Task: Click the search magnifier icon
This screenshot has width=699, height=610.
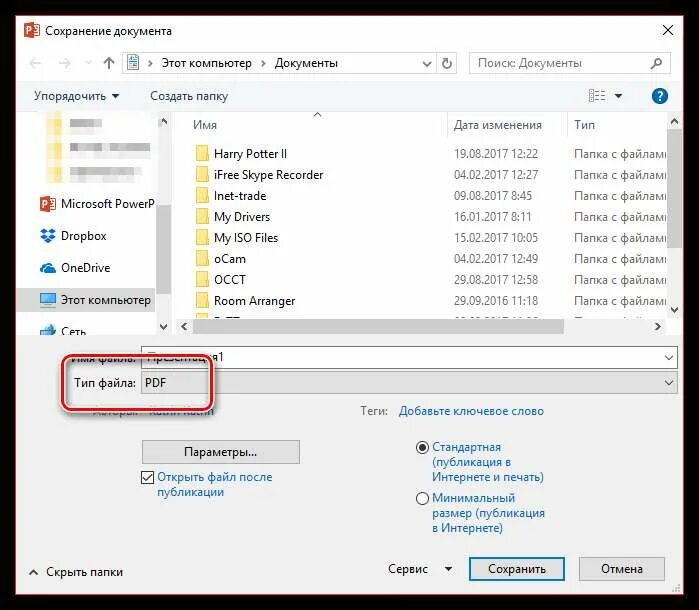Action: (x=656, y=63)
